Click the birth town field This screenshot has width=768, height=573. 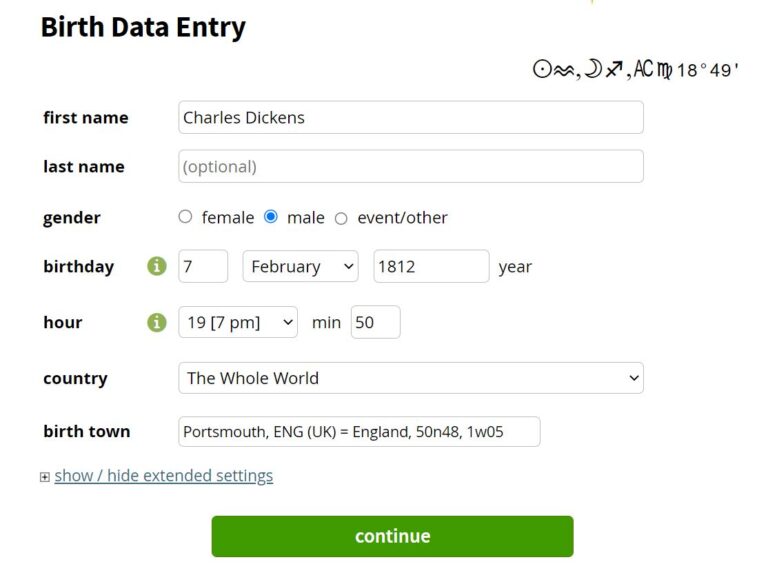pos(359,432)
